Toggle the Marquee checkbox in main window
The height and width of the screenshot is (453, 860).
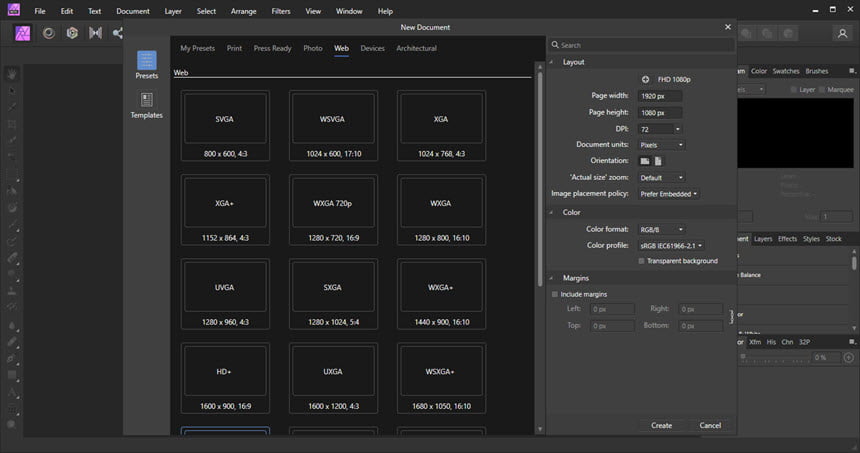click(822, 89)
